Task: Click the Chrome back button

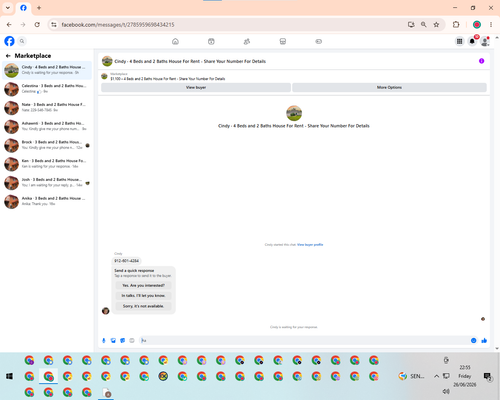Action: coord(9,25)
